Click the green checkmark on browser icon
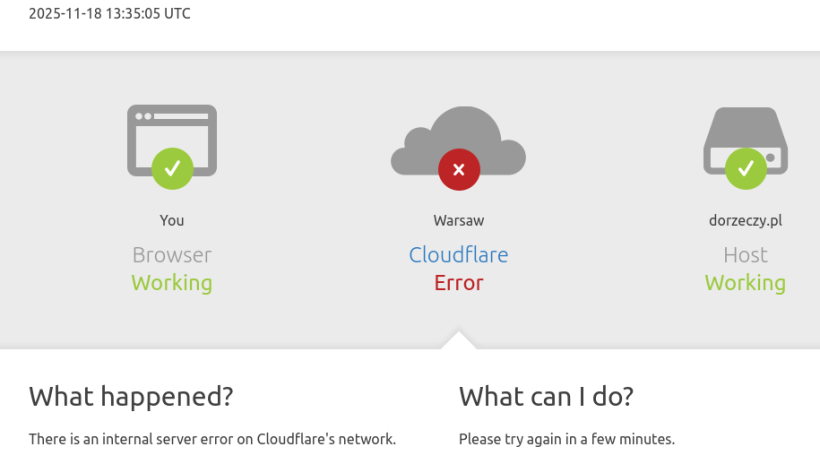Image resolution: width=820 pixels, height=461 pixels. (x=172, y=167)
